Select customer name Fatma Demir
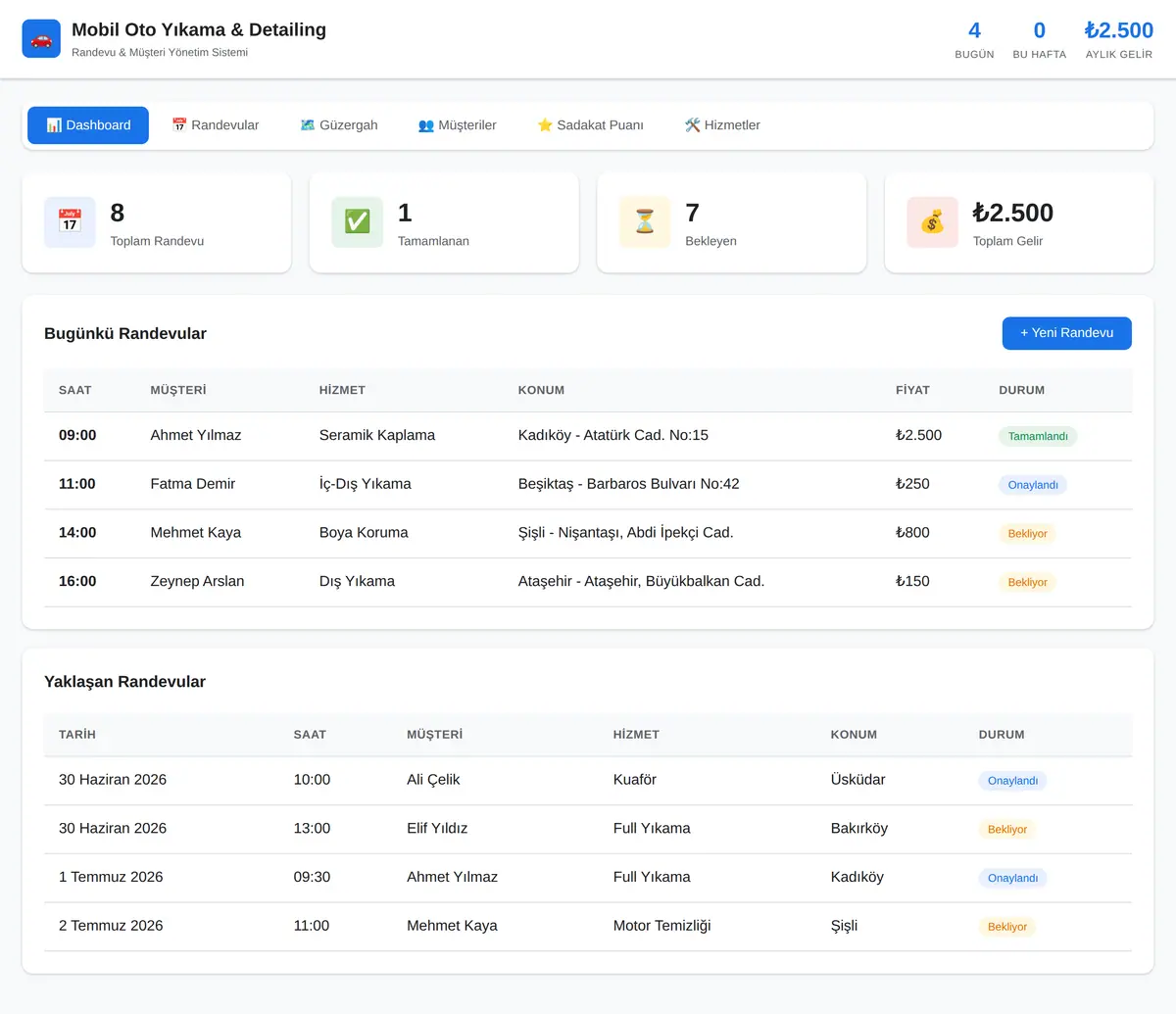Viewport: 1176px width, 1014px height. point(192,484)
